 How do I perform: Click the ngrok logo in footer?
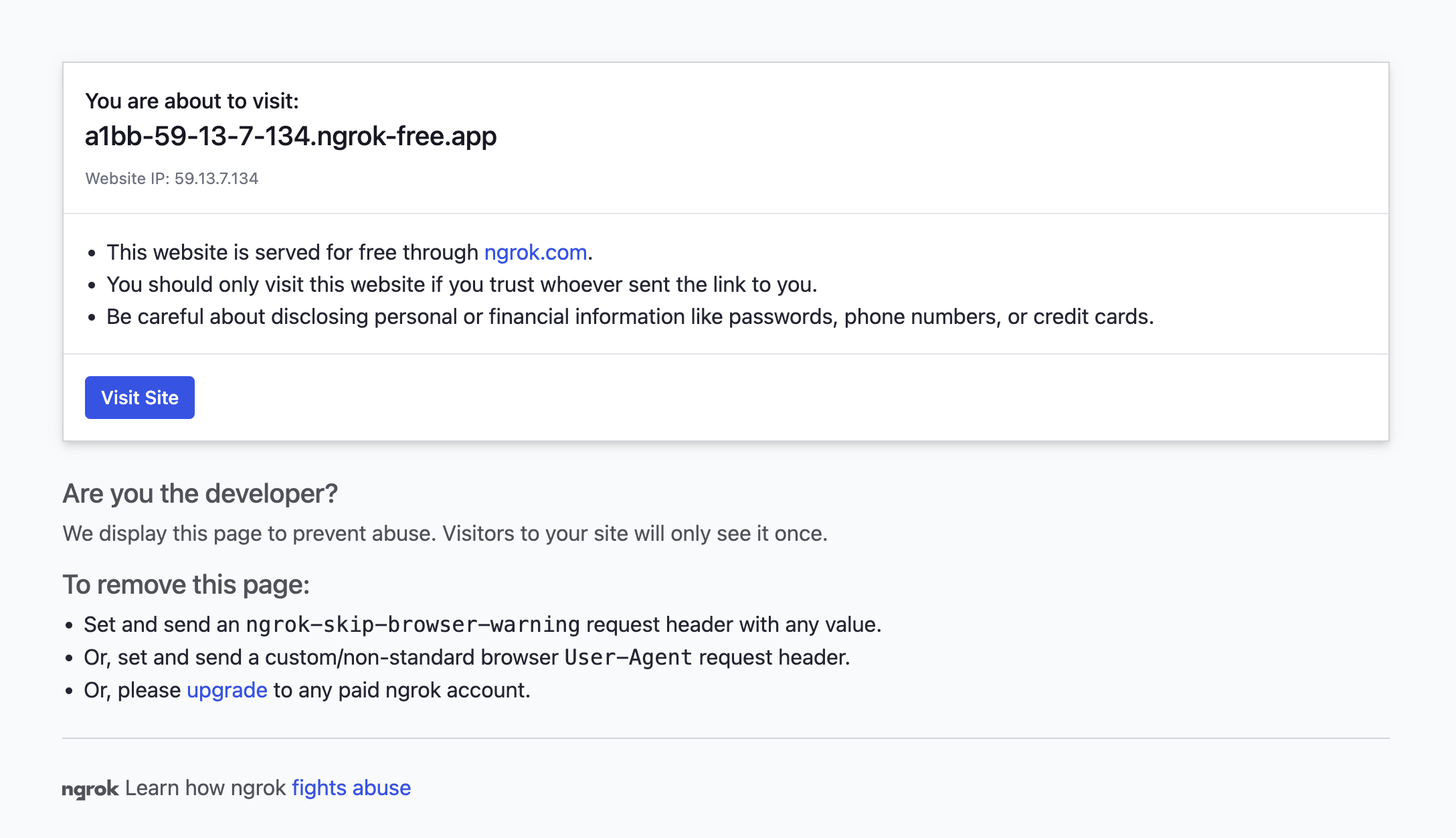pyautogui.click(x=90, y=789)
